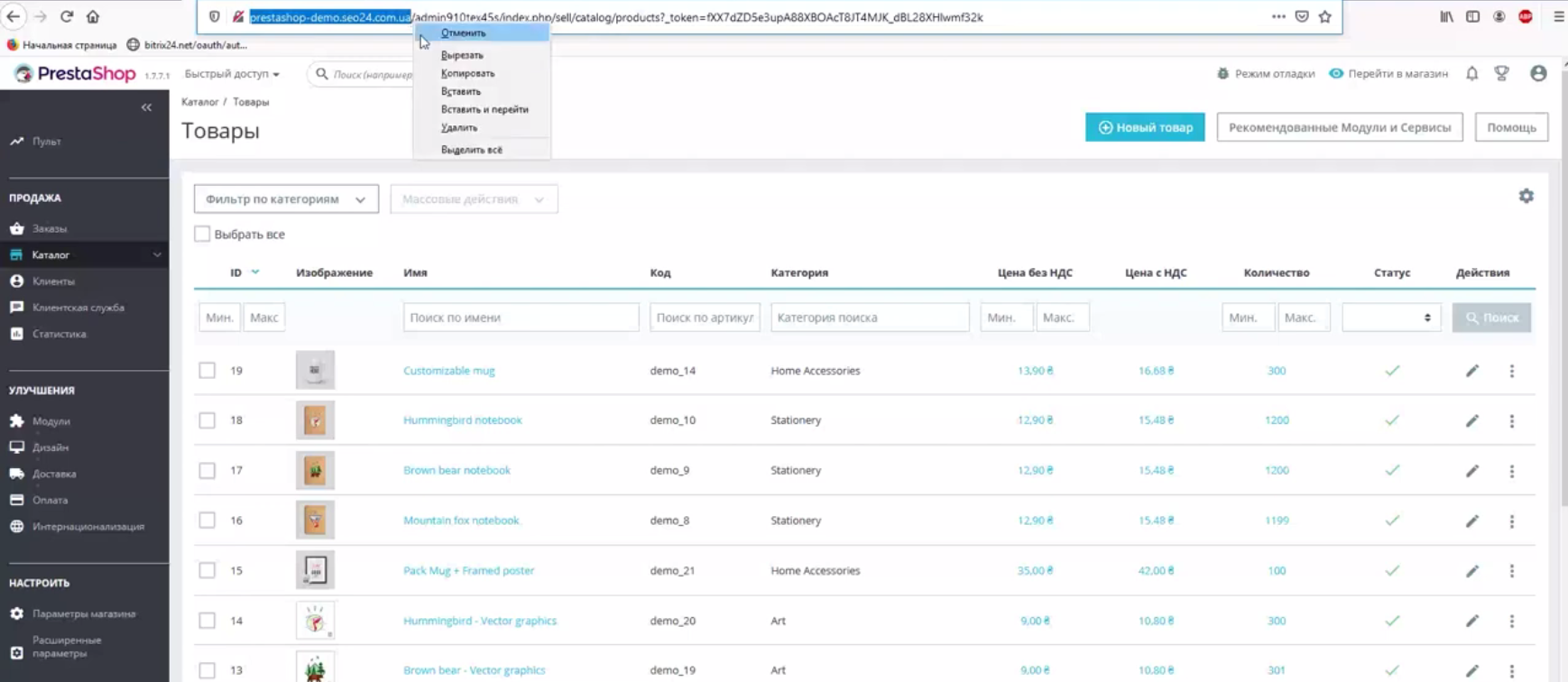The width and height of the screenshot is (1568, 682).
Task: Open 'Перейти в магазин' link
Action: click(1388, 74)
